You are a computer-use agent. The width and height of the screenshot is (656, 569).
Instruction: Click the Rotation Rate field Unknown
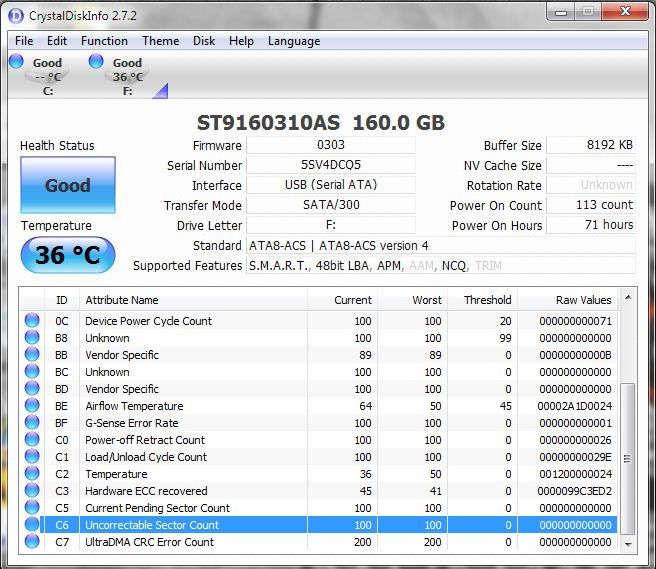[591, 185]
